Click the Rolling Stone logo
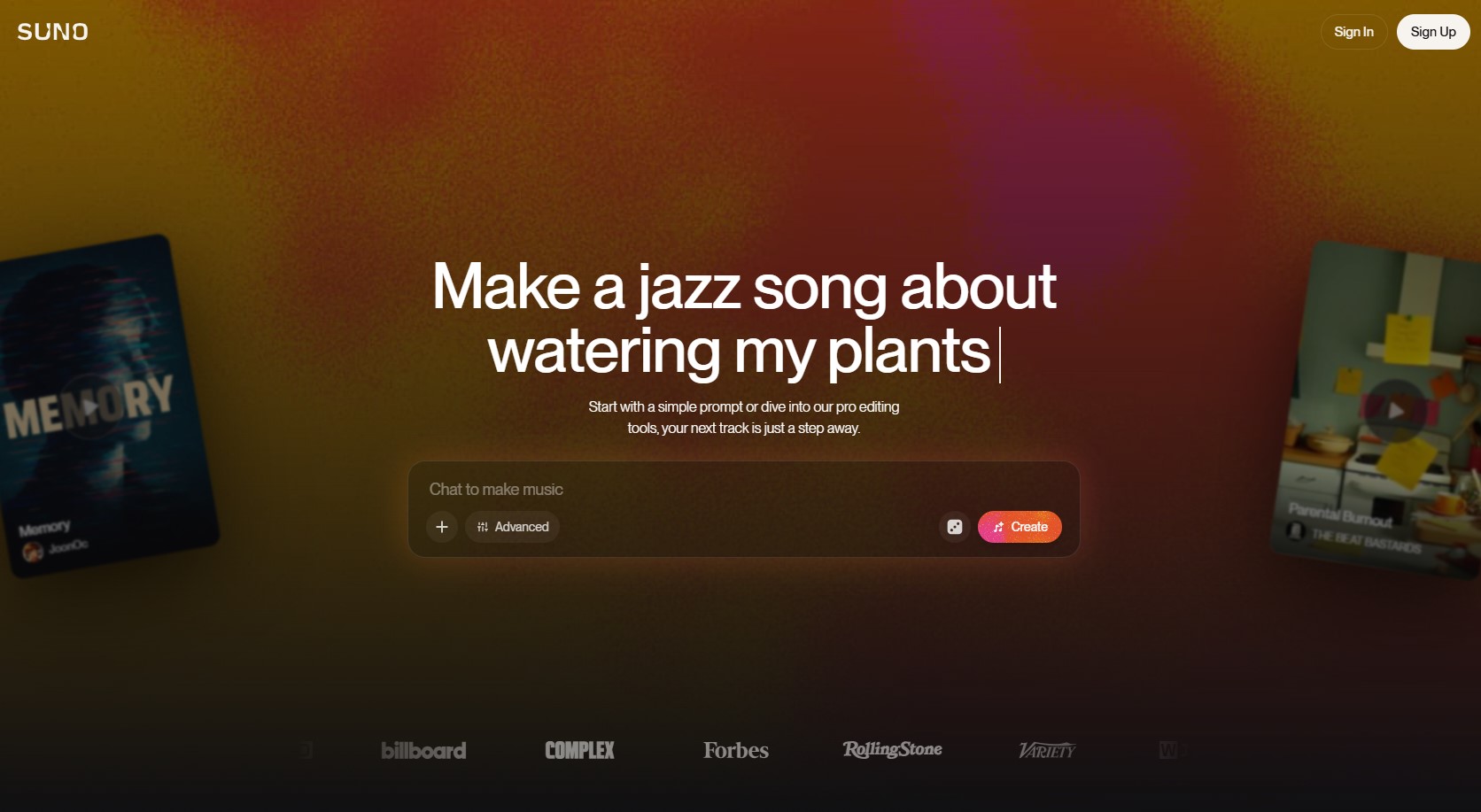Screen dimensions: 1481x812 (892, 750)
